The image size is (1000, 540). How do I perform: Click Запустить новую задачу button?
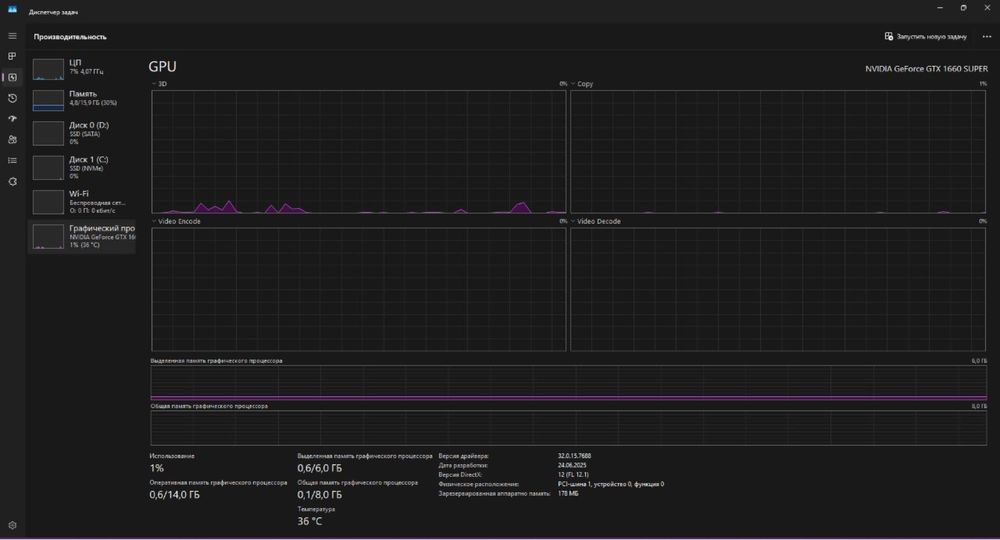pyautogui.click(x=925, y=36)
